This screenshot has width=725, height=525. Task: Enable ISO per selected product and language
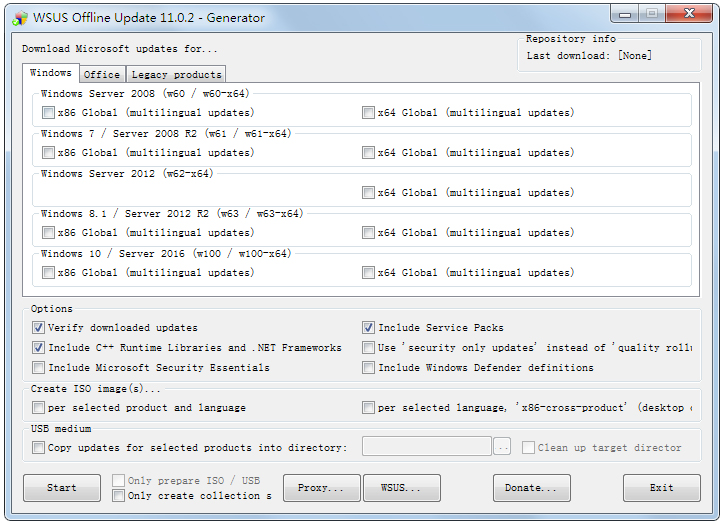(39, 408)
